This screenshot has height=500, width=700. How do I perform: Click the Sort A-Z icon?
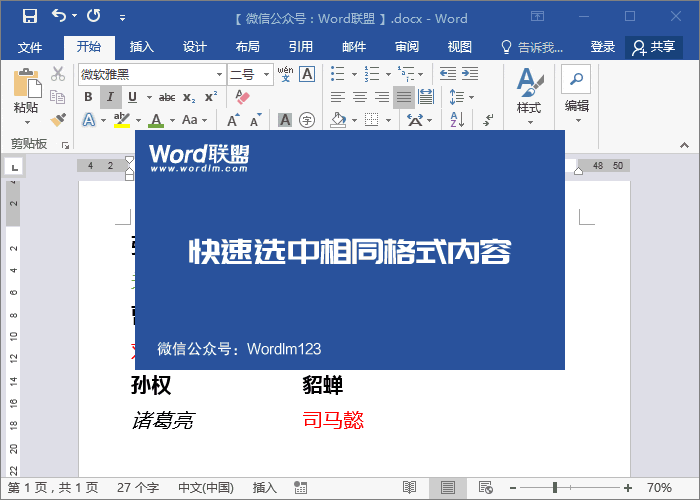[457, 120]
